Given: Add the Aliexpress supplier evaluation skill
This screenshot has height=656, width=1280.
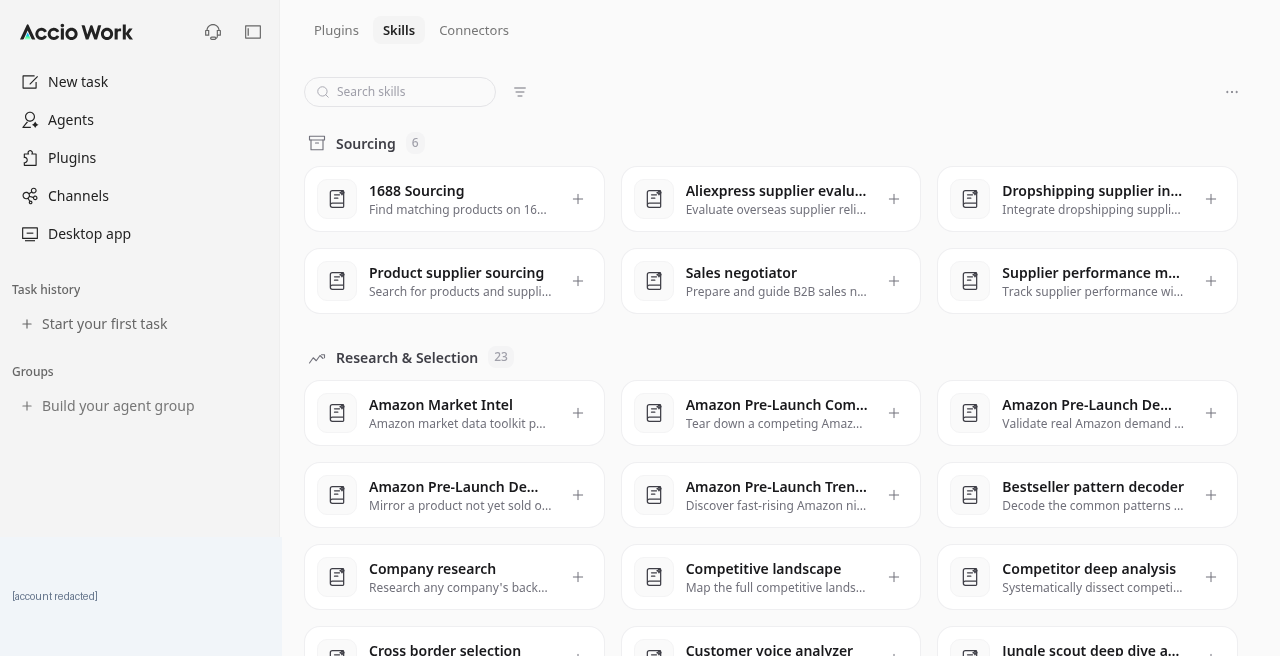Looking at the screenshot, I should [894, 199].
